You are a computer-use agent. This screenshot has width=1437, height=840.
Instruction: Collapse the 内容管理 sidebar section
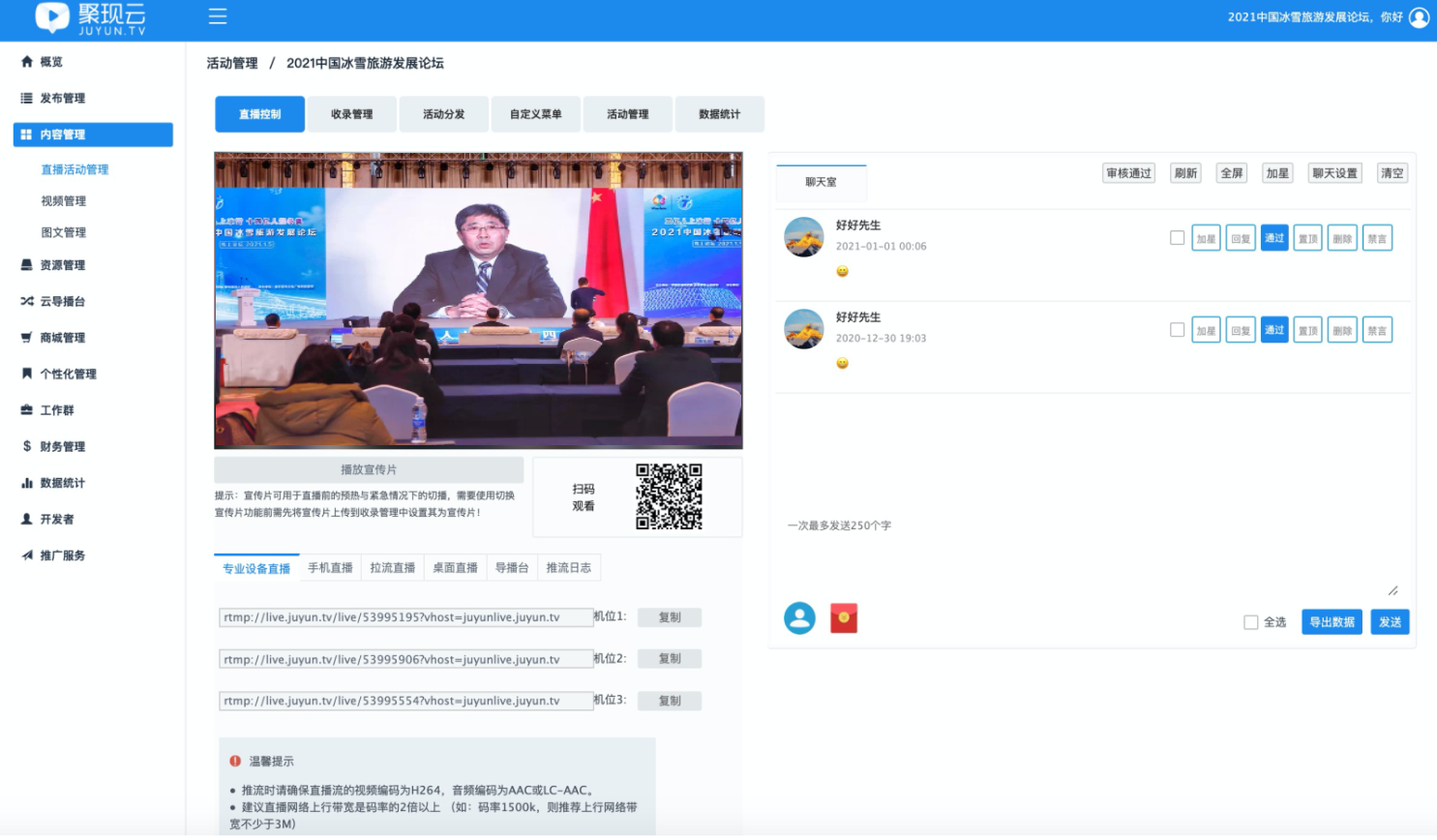[93, 135]
